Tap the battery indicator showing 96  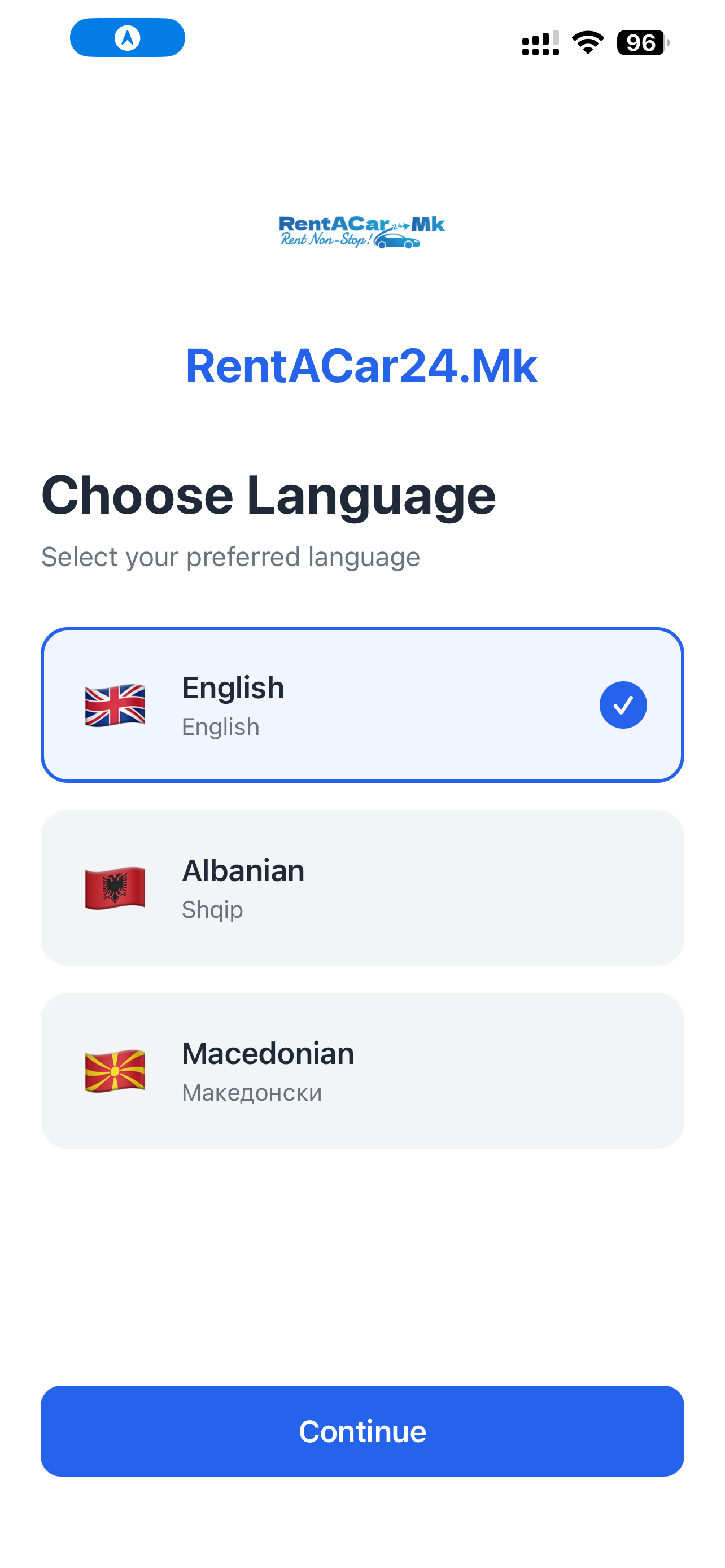click(x=643, y=42)
